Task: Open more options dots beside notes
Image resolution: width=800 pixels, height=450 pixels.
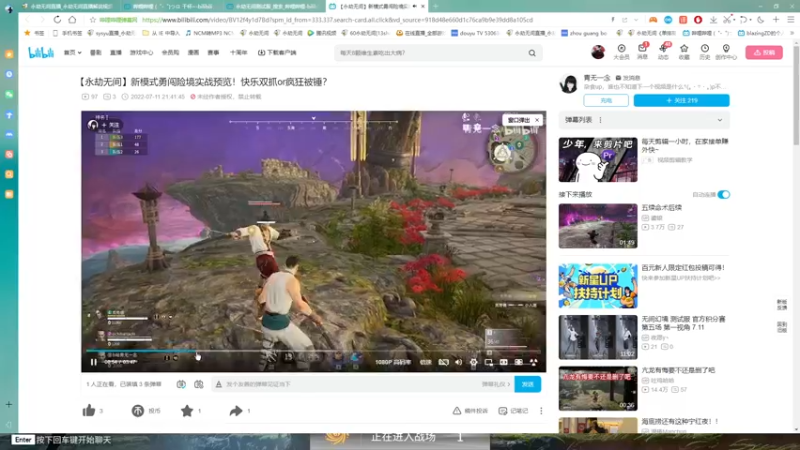Action: [541, 411]
